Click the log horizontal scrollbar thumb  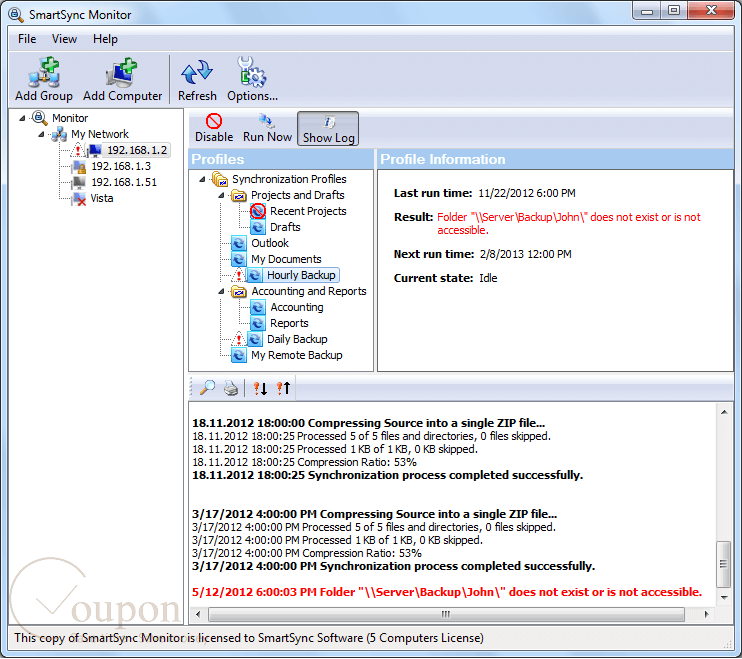point(446,614)
